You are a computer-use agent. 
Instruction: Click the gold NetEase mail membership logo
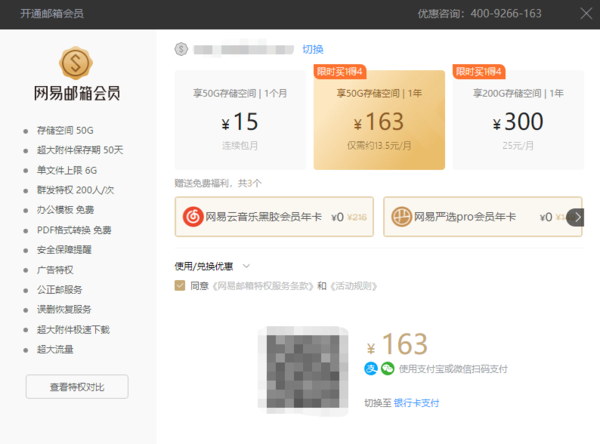click(x=77, y=64)
